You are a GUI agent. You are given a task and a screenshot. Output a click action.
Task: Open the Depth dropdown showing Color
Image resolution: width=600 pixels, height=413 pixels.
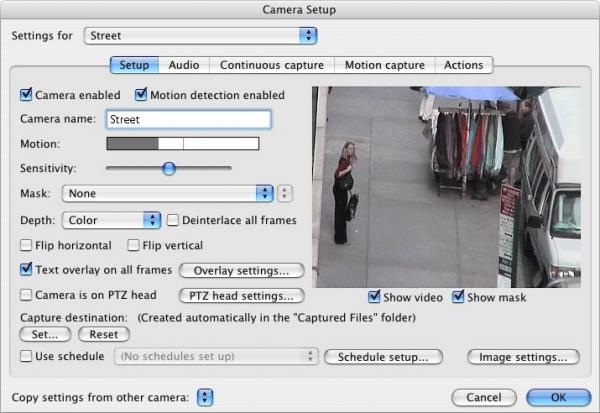click(111, 220)
